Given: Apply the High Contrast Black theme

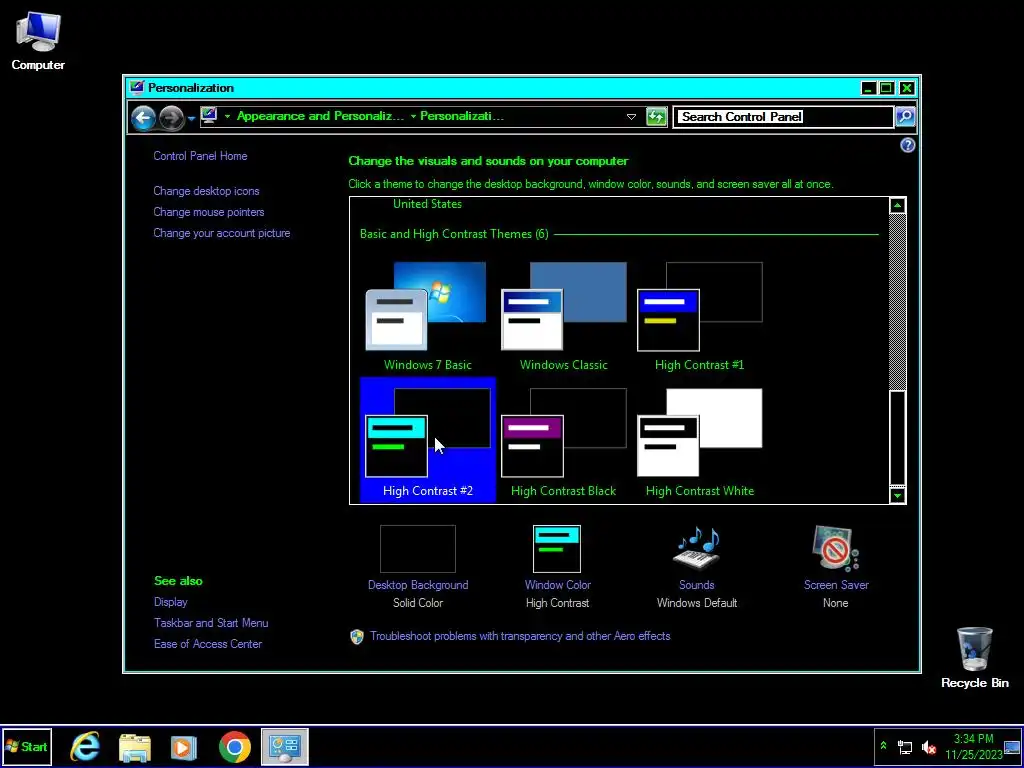Looking at the screenshot, I should [x=564, y=440].
